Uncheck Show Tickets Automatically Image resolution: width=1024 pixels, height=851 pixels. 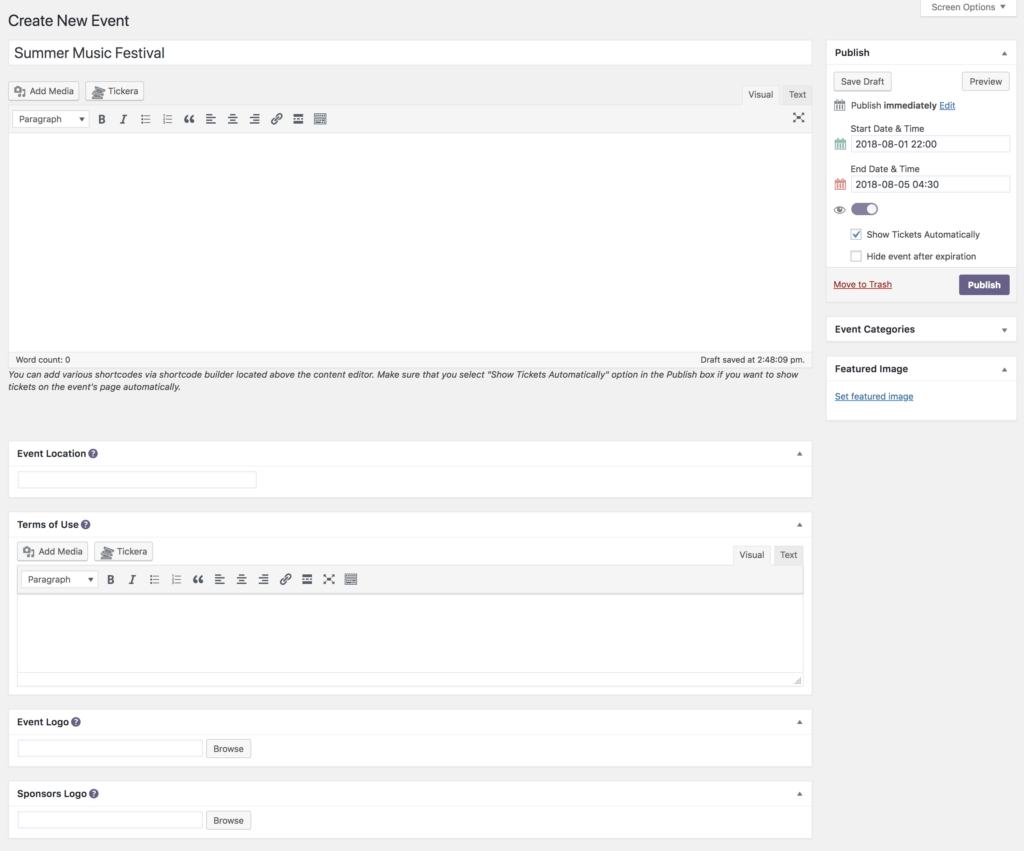(856, 234)
